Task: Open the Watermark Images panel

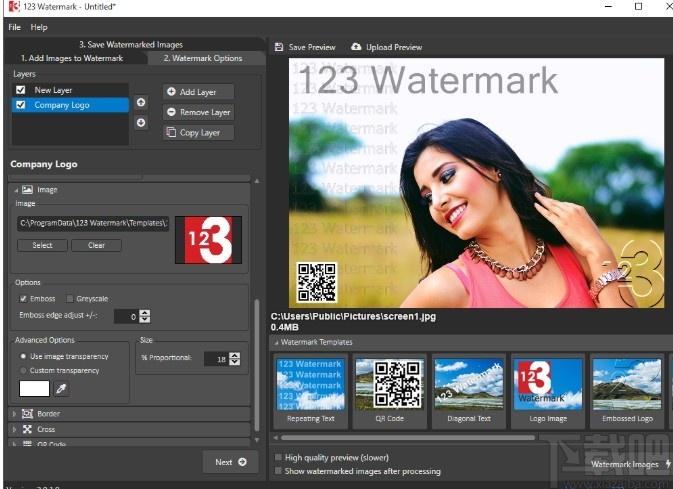Action: (x=624, y=464)
